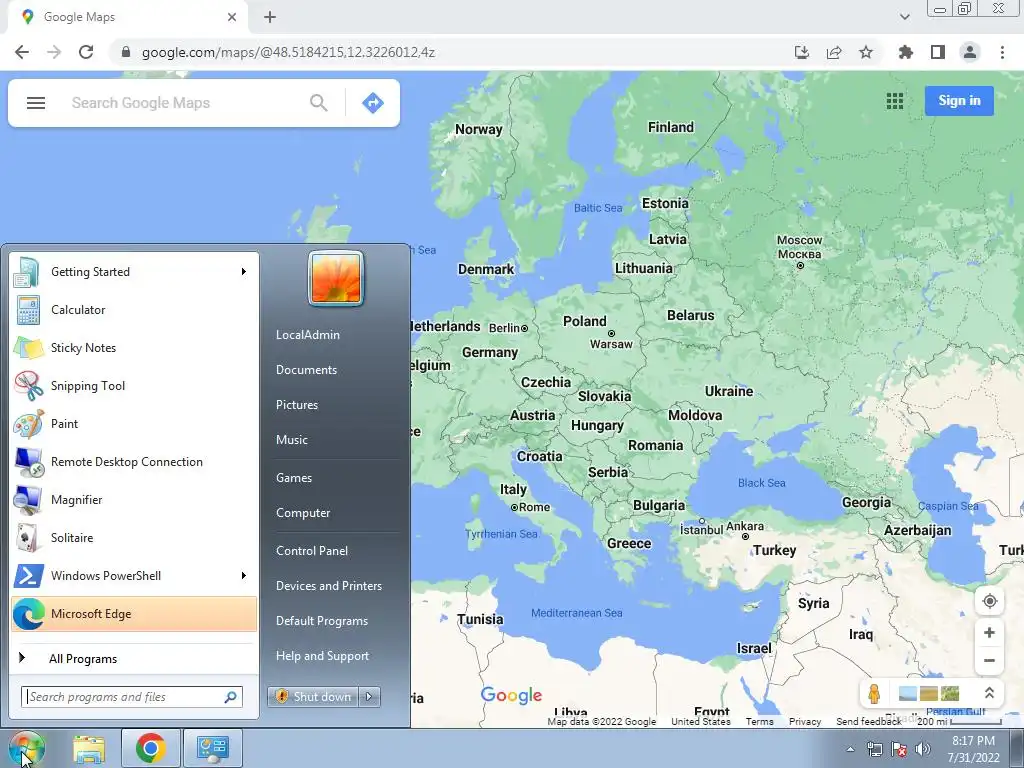Click the Shut down button
This screenshot has height=768, width=1024.
point(313,697)
